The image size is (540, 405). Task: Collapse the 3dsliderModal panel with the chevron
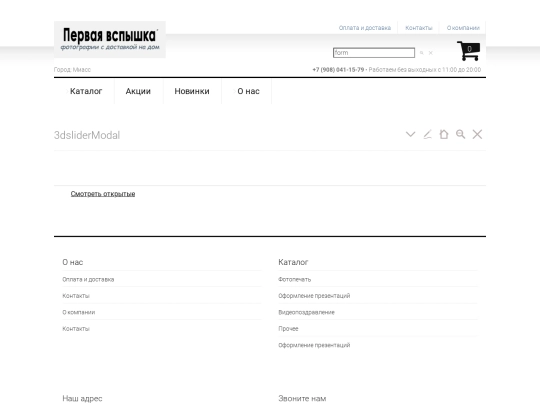(x=411, y=134)
